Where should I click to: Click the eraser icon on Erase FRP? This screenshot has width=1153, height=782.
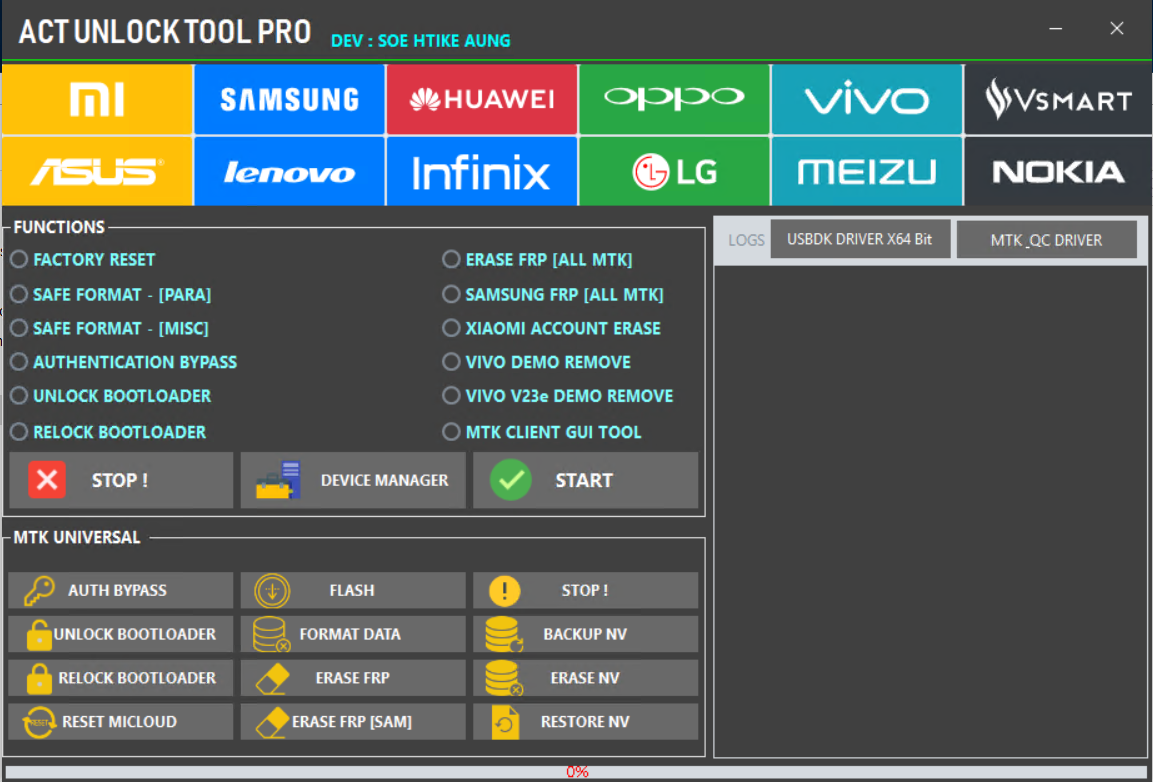coord(272,678)
